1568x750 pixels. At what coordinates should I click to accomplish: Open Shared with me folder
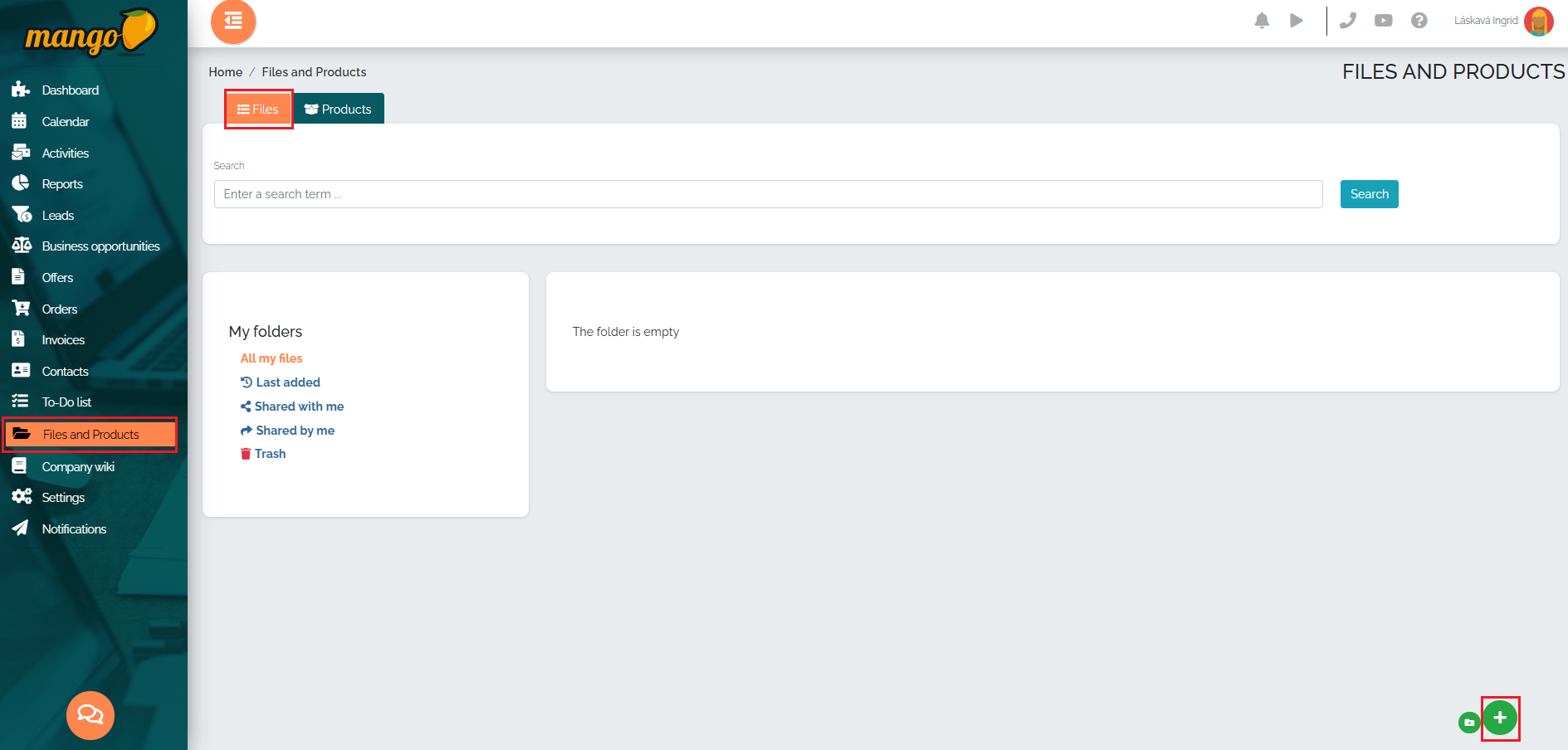point(292,407)
